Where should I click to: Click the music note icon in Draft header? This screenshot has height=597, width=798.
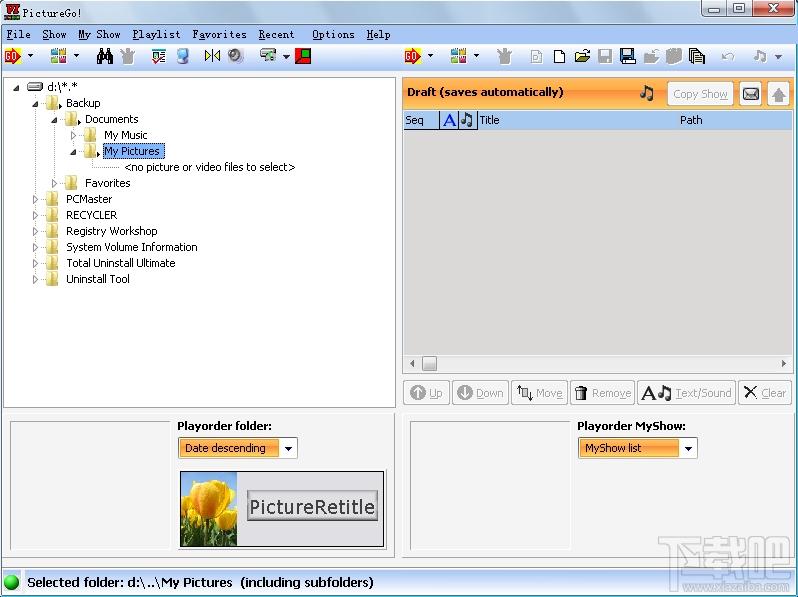(x=647, y=93)
